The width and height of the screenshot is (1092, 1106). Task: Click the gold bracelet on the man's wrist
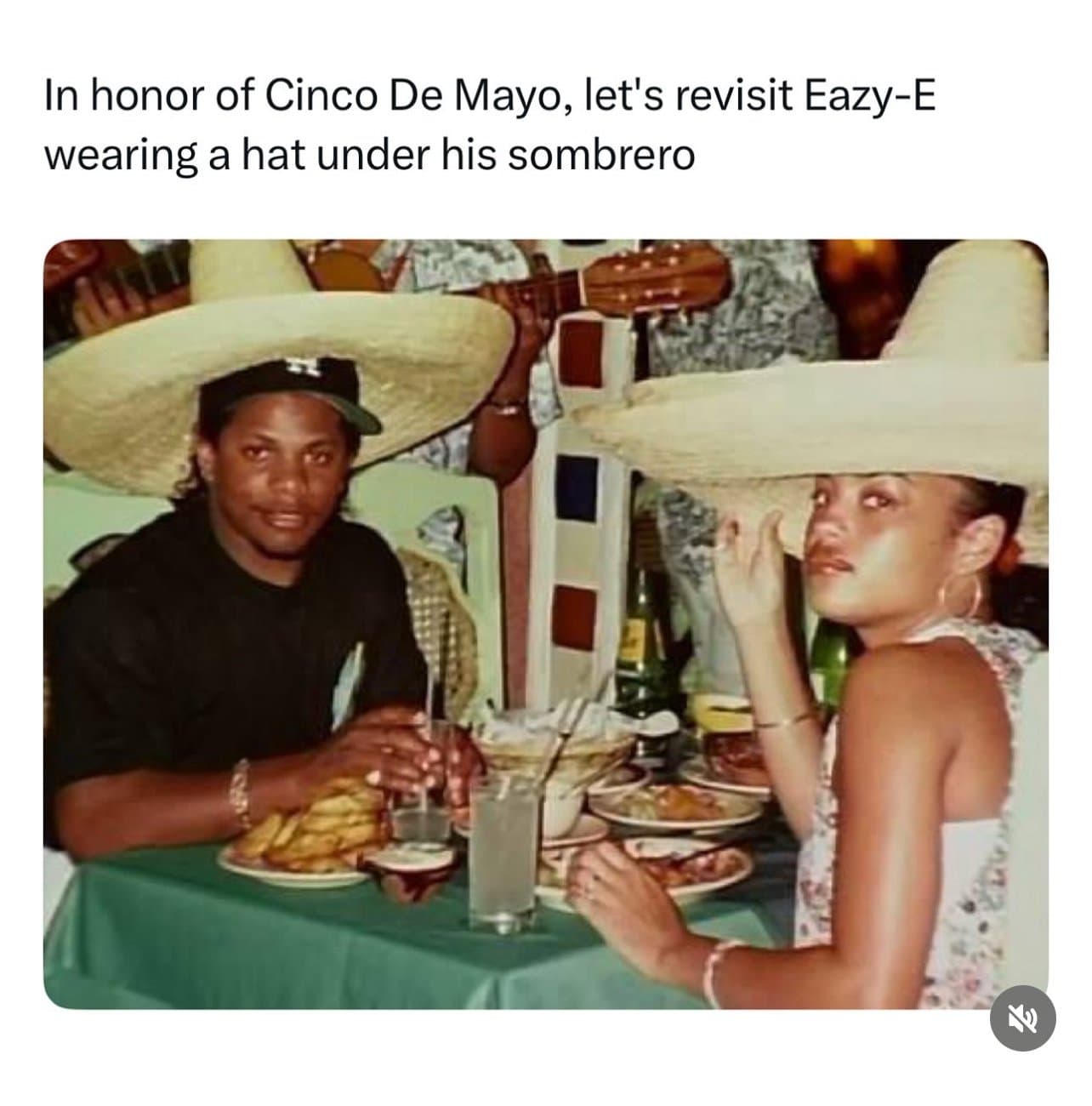242,792
